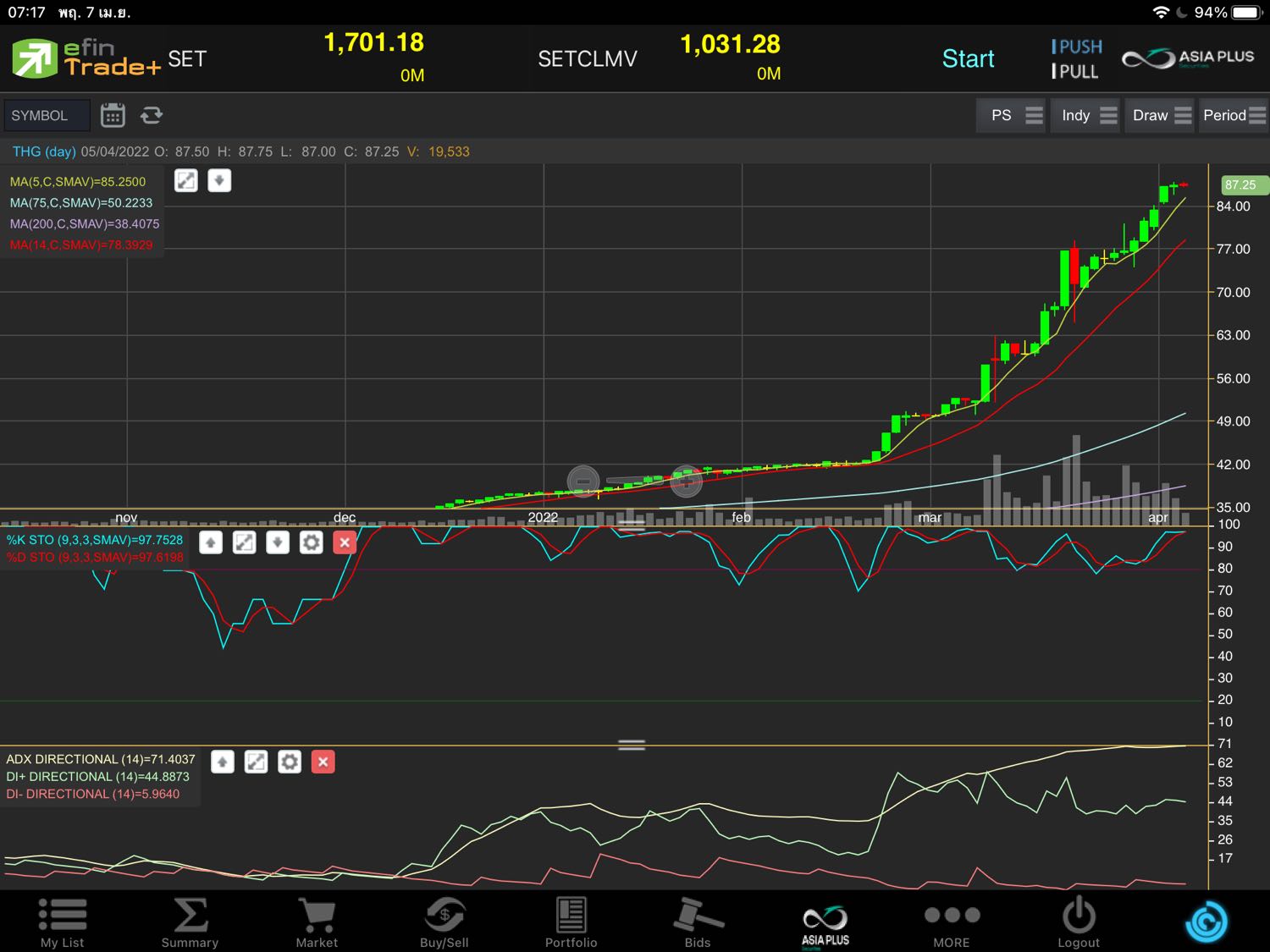
Task: Open the Period dropdown
Action: point(1234,115)
